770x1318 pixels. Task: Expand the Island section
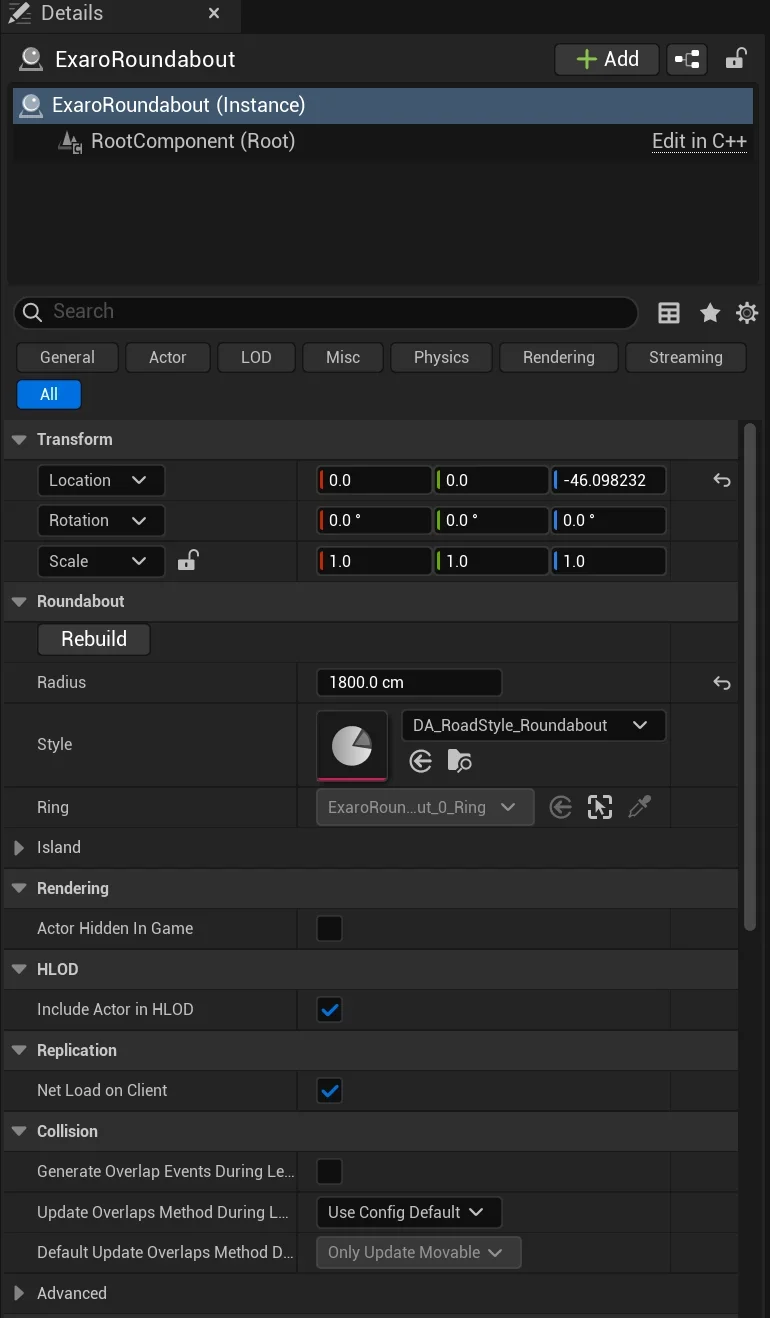pyautogui.click(x=19, y=848)
